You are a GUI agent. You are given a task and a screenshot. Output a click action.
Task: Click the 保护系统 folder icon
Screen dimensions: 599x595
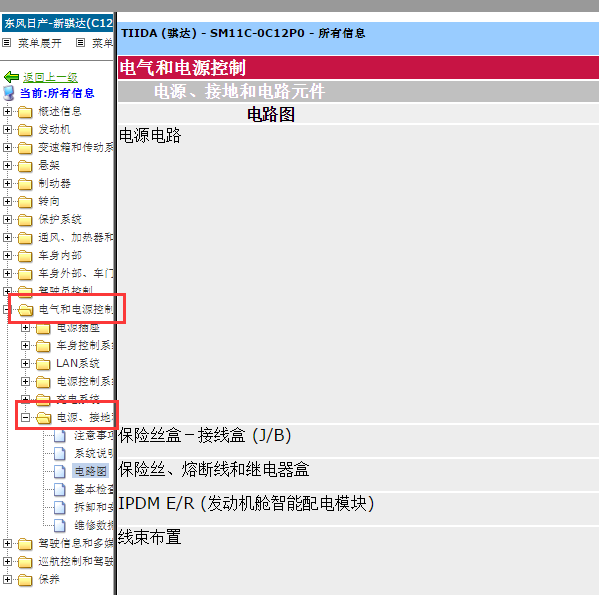coord(25,220)
